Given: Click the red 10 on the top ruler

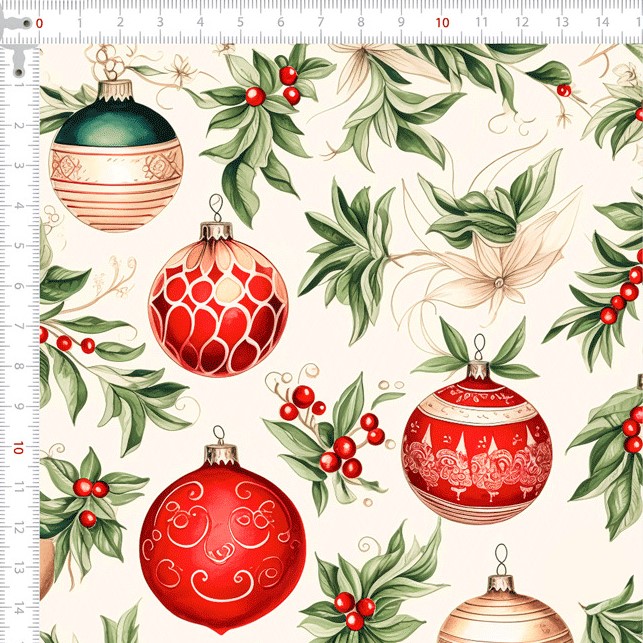Looking at the screenshot, I should pos(442,22).
